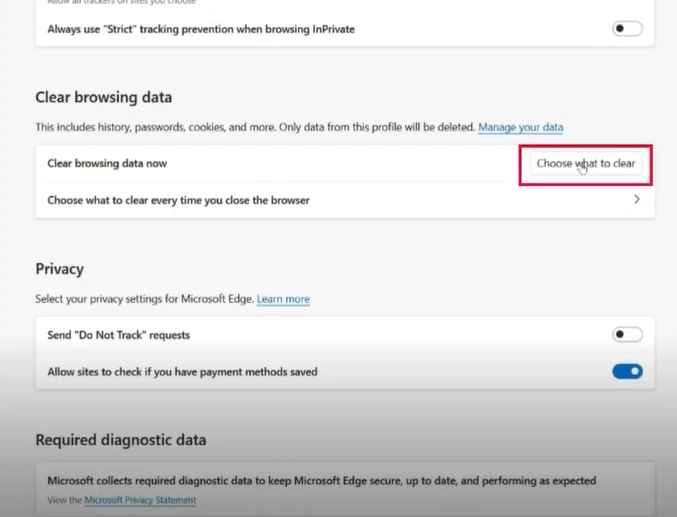Expand clear-on-close options chevron arrow

coord(637,199)
